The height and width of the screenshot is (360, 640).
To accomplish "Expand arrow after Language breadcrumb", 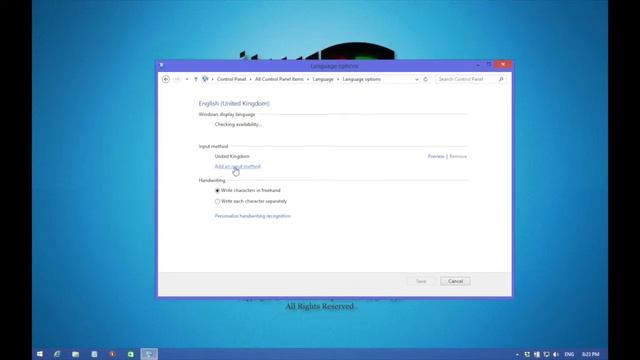I will (338, 79).
